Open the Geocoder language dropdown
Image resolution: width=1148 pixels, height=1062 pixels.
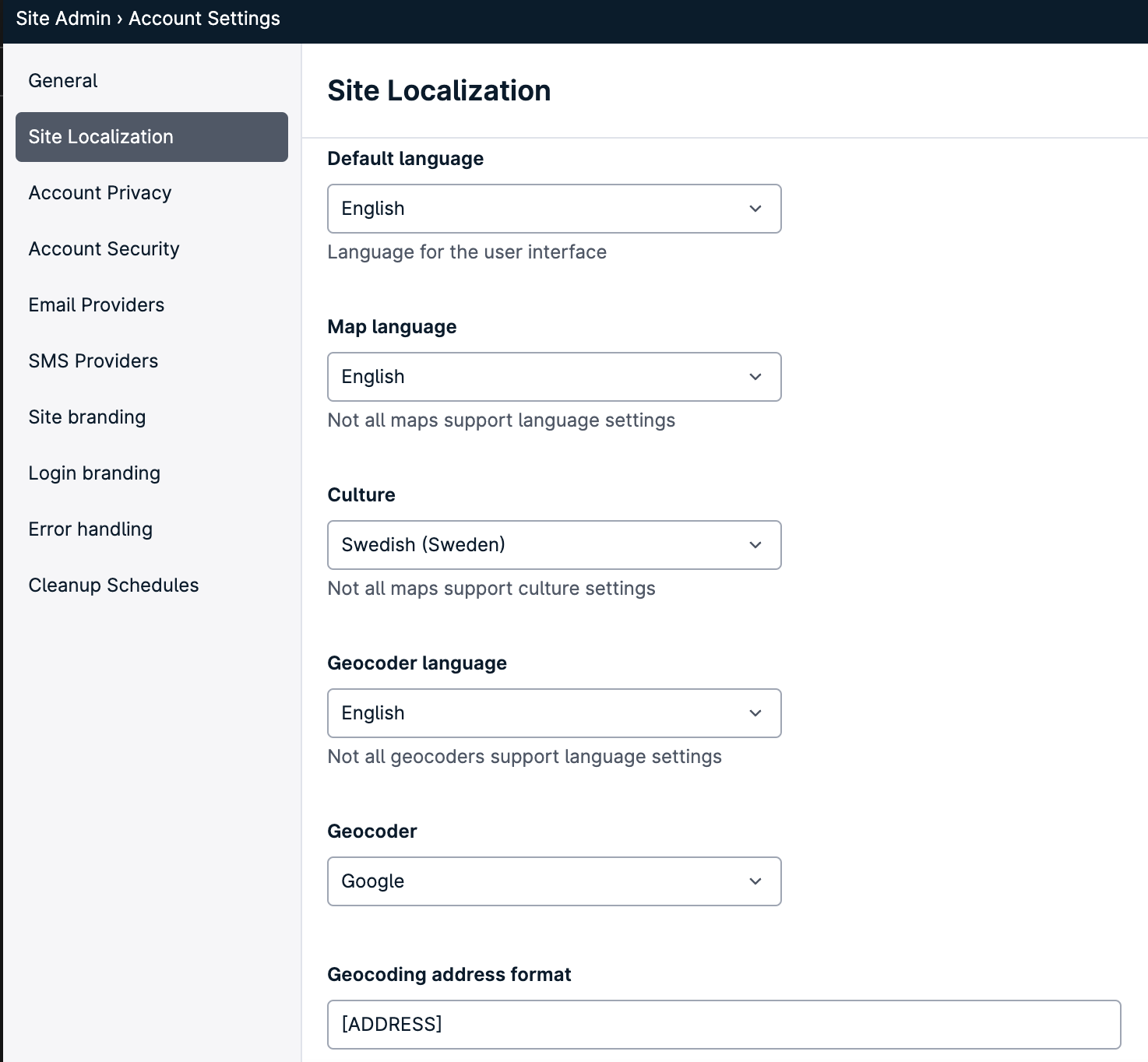coord(555,713)
